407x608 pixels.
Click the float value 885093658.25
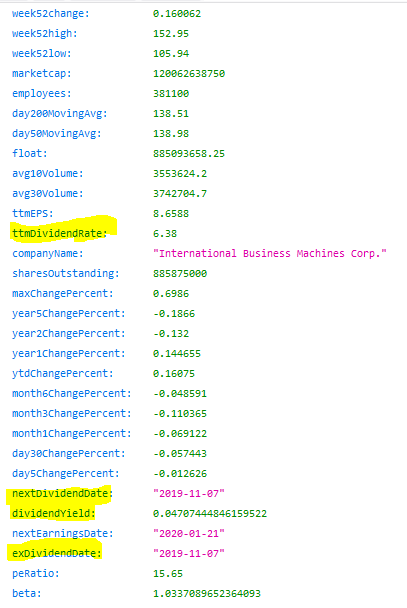click(x=189, y=154)
